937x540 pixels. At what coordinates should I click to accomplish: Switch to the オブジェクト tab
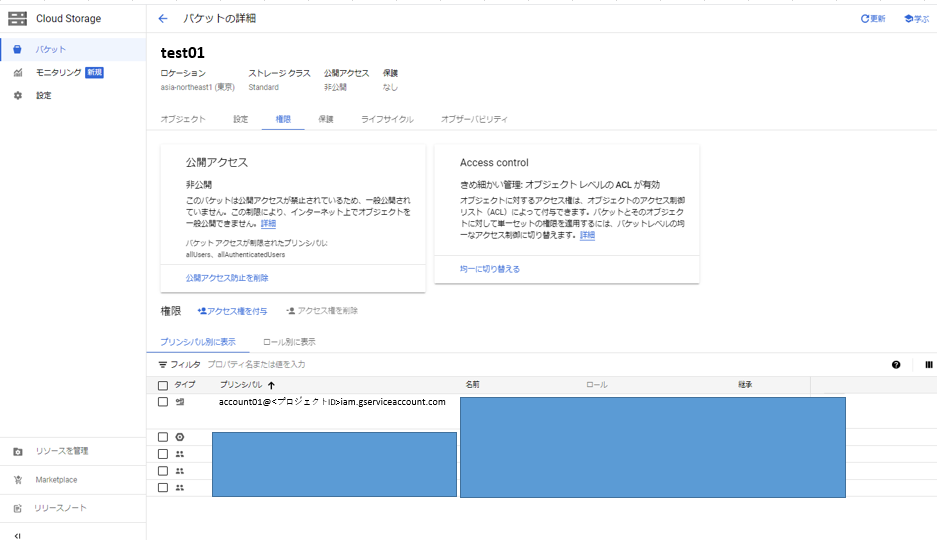pos(183,119)
